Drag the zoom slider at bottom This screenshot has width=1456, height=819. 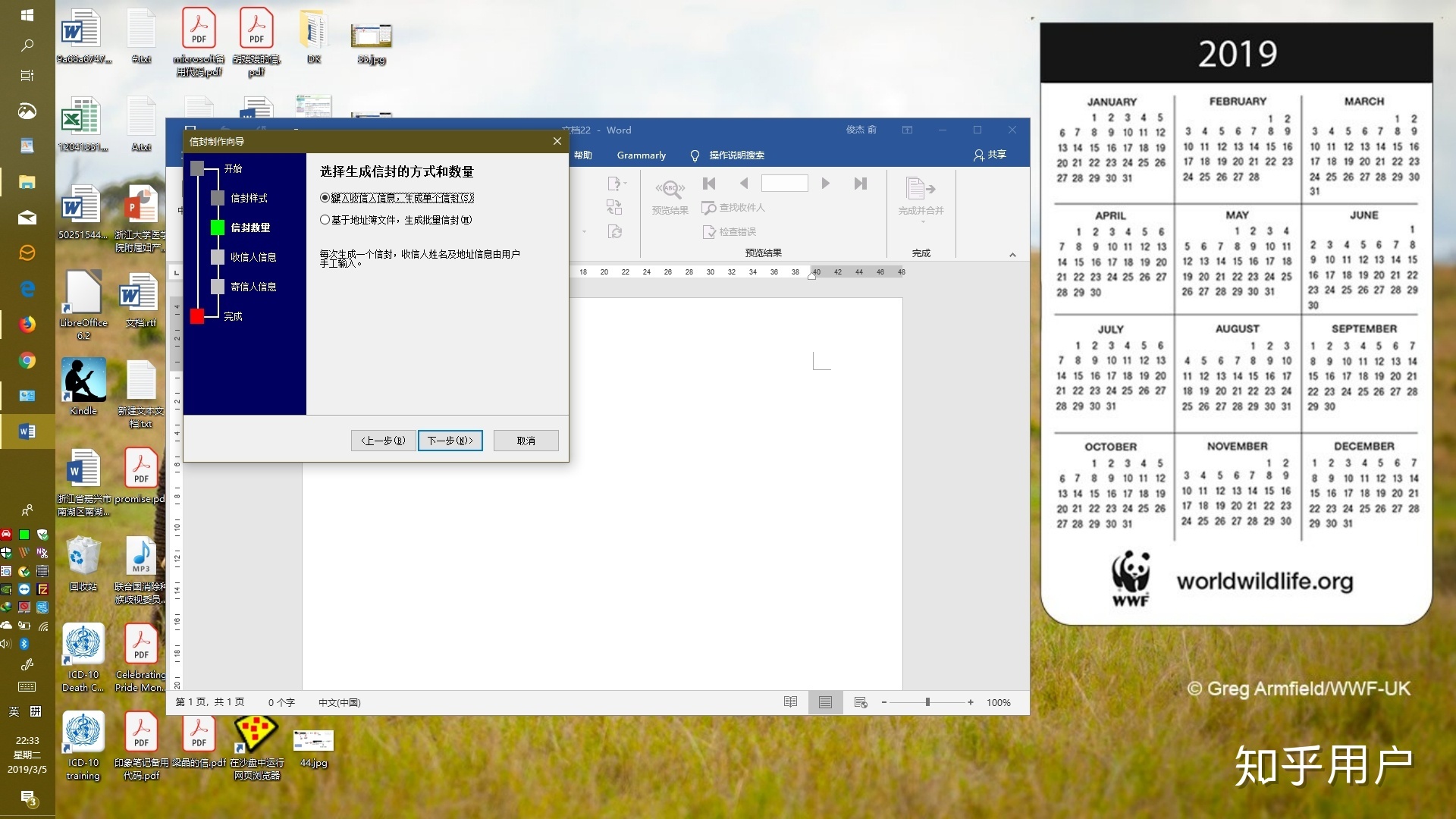[927, 702]
